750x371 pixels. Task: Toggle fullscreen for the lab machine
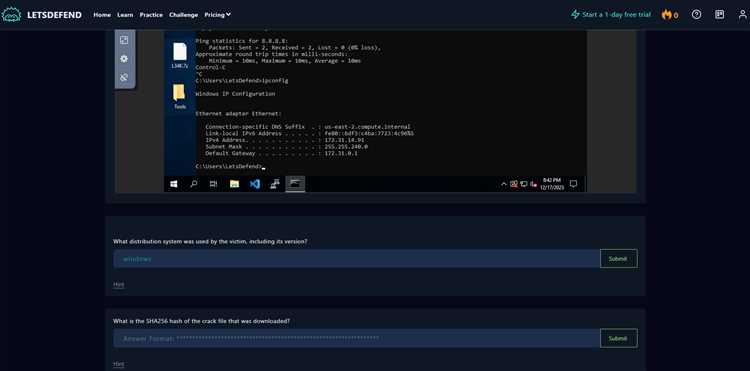(x=124, y=40)
